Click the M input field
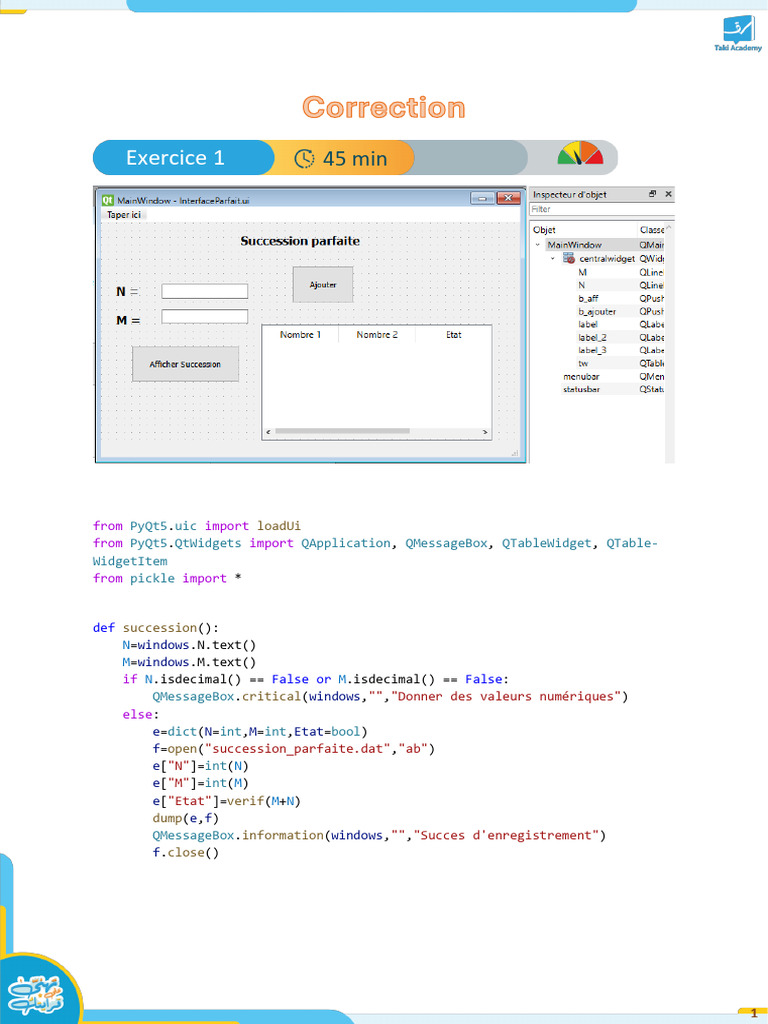Screen dimensions: 768x1024 (204, 317)
